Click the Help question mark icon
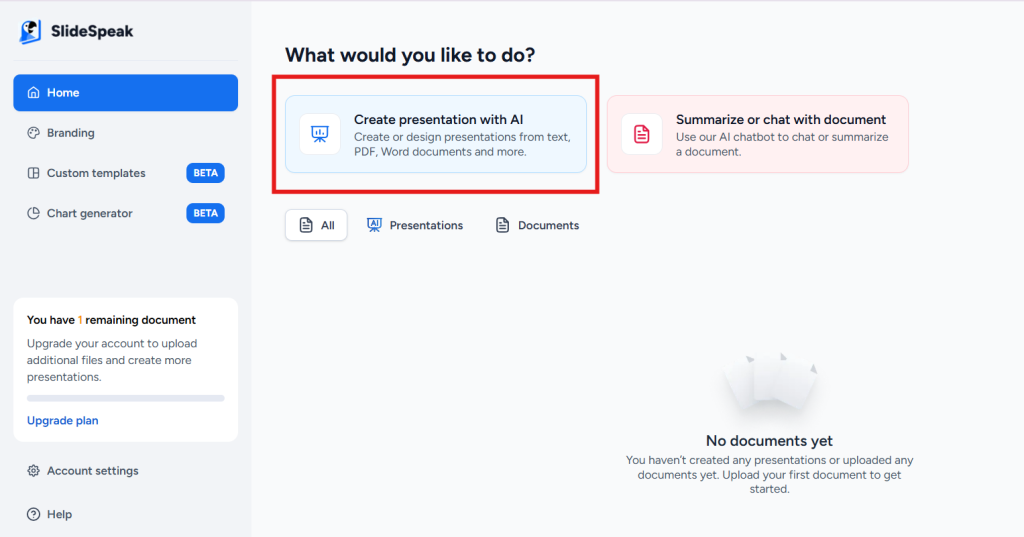 33,515
